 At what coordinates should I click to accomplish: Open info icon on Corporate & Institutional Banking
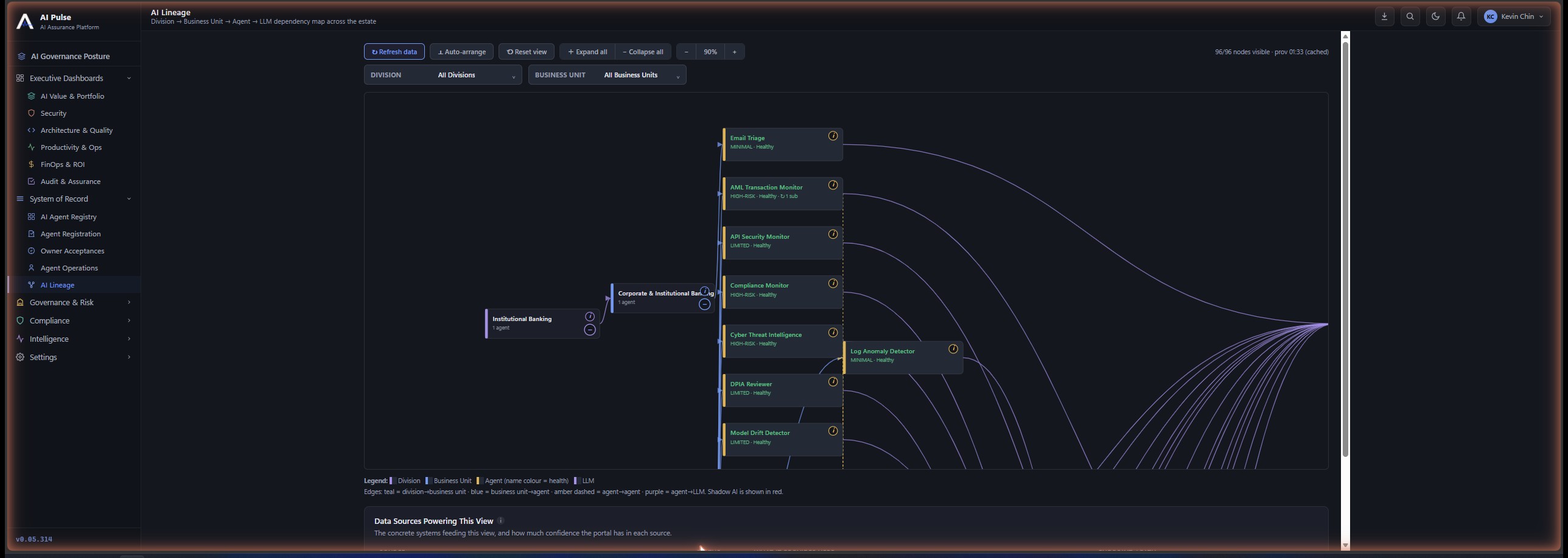704,291
